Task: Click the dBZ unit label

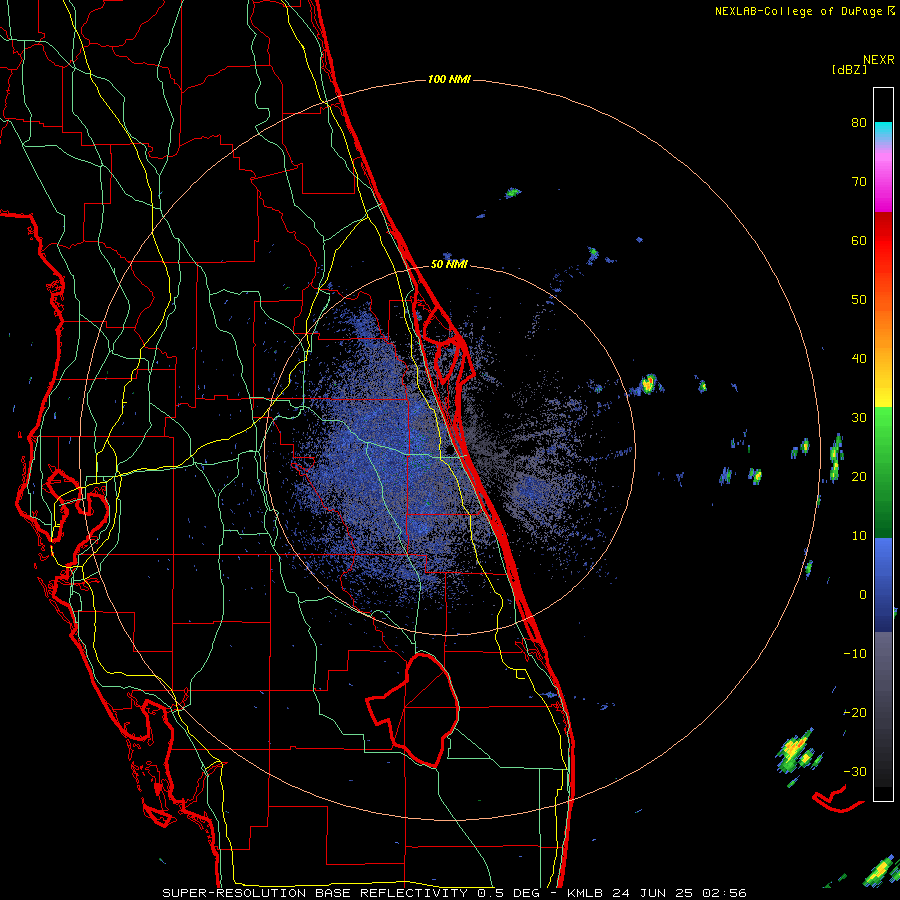Action: [849, 69]
